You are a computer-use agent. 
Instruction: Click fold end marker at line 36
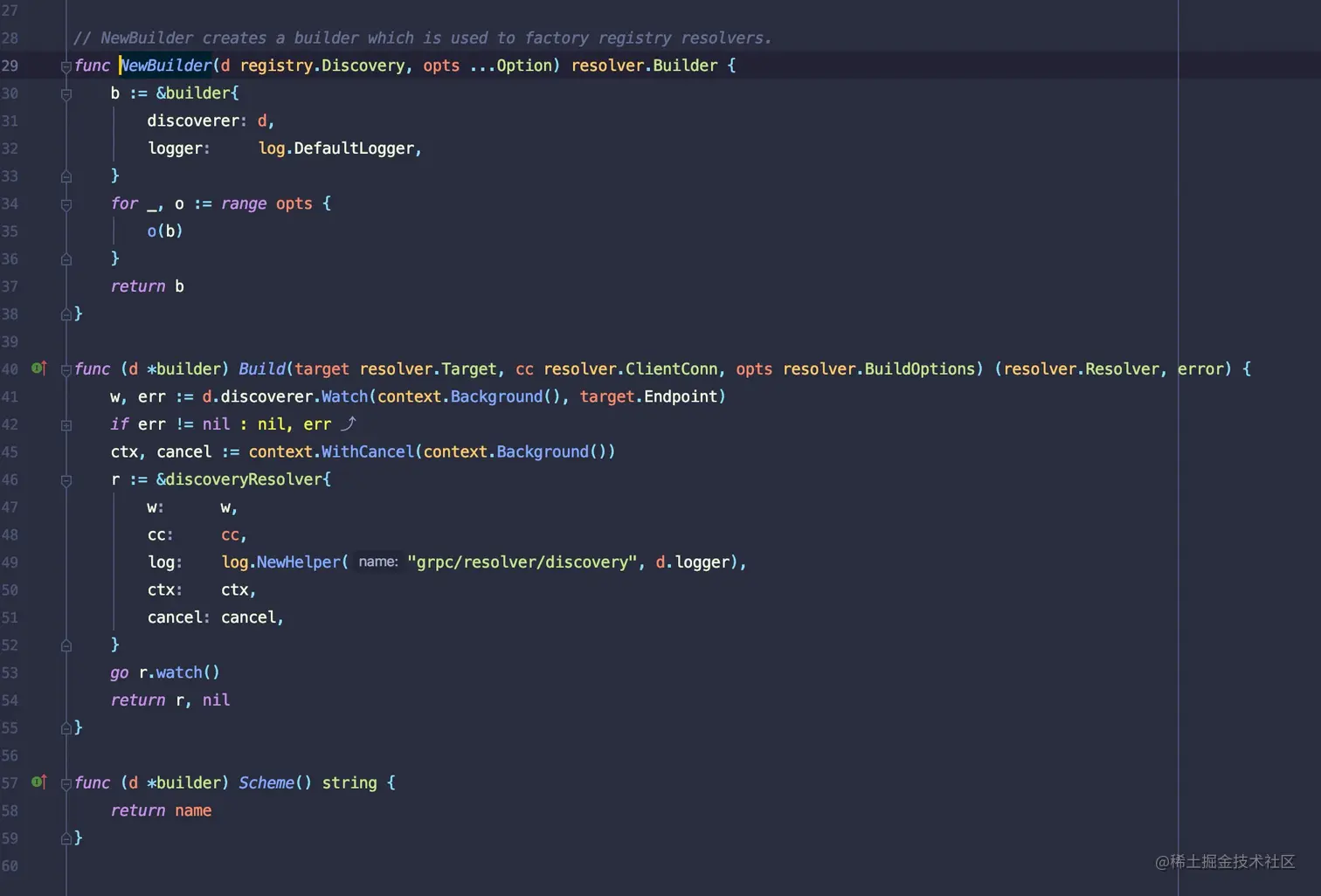[x=66, y=259]
